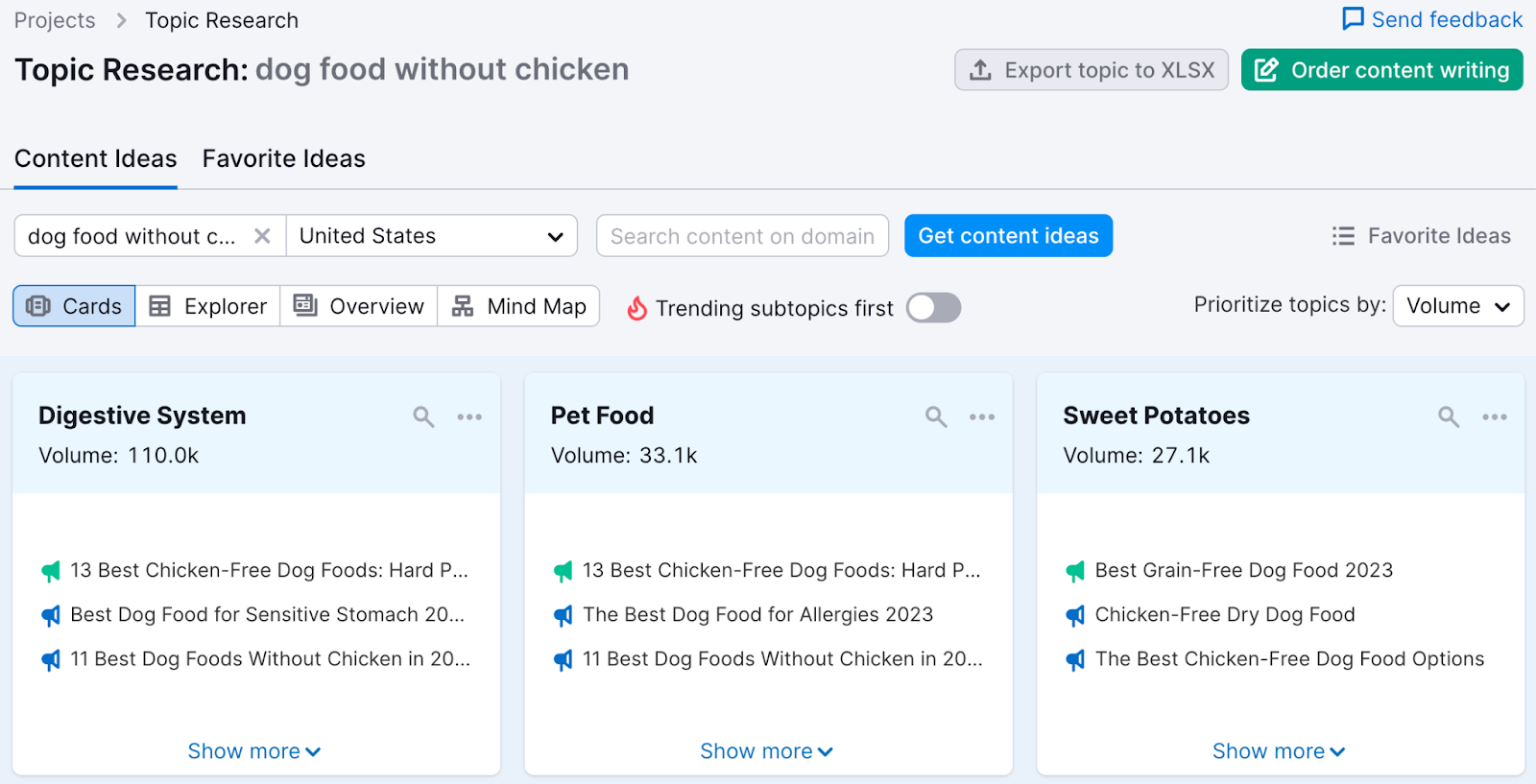Click the Explorer table icon
Viewport: 1536px width, 784px height.
(160, 306)
